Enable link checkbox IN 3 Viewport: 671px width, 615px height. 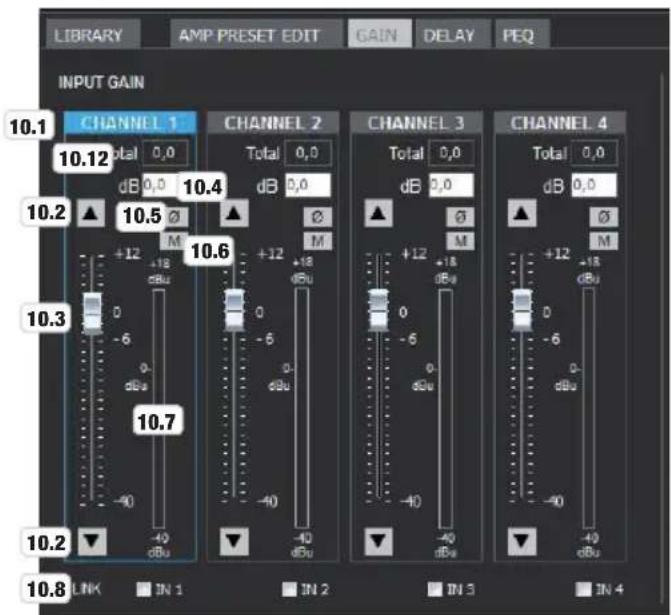[435, 589]
